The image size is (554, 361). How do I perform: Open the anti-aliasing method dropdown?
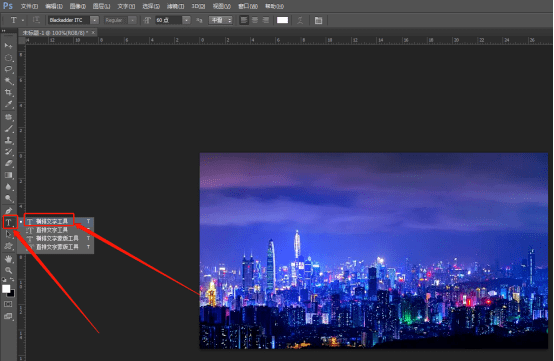pyautogui.click(x=220, y=20)
